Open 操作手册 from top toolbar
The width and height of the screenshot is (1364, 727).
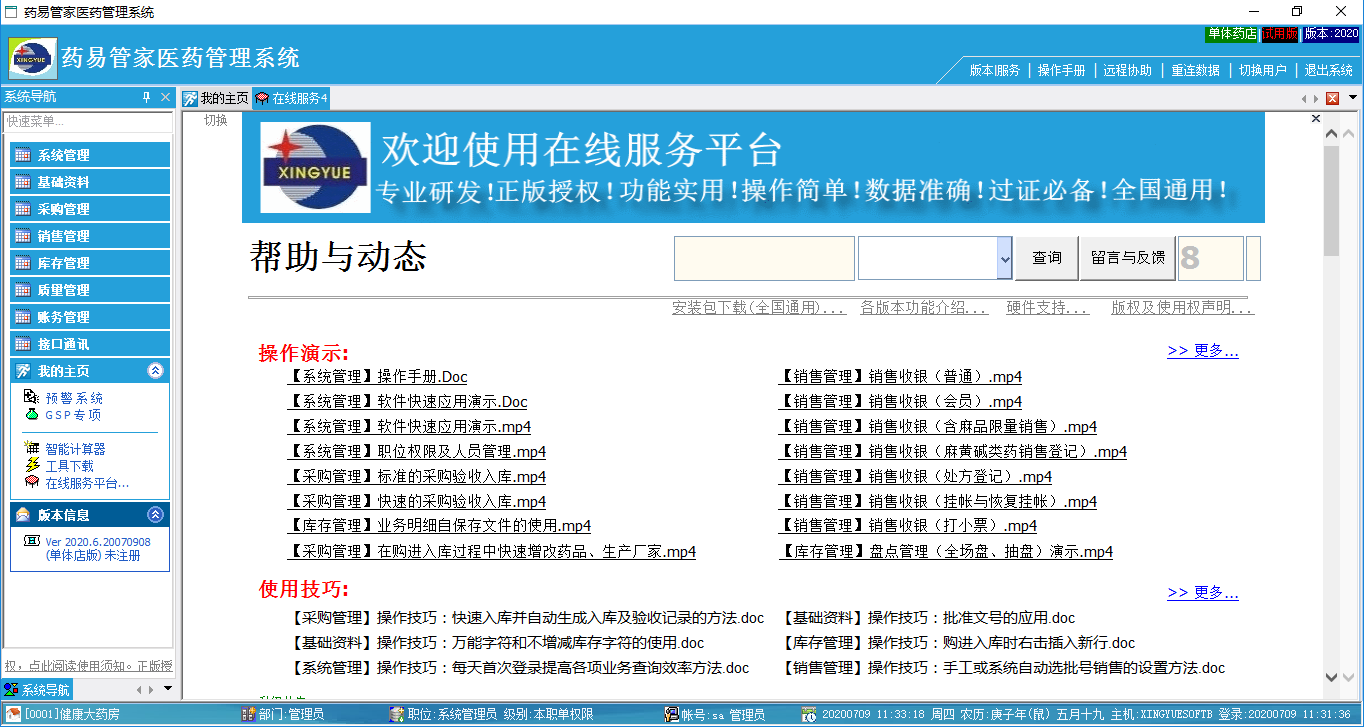[x=1061, y=71]
